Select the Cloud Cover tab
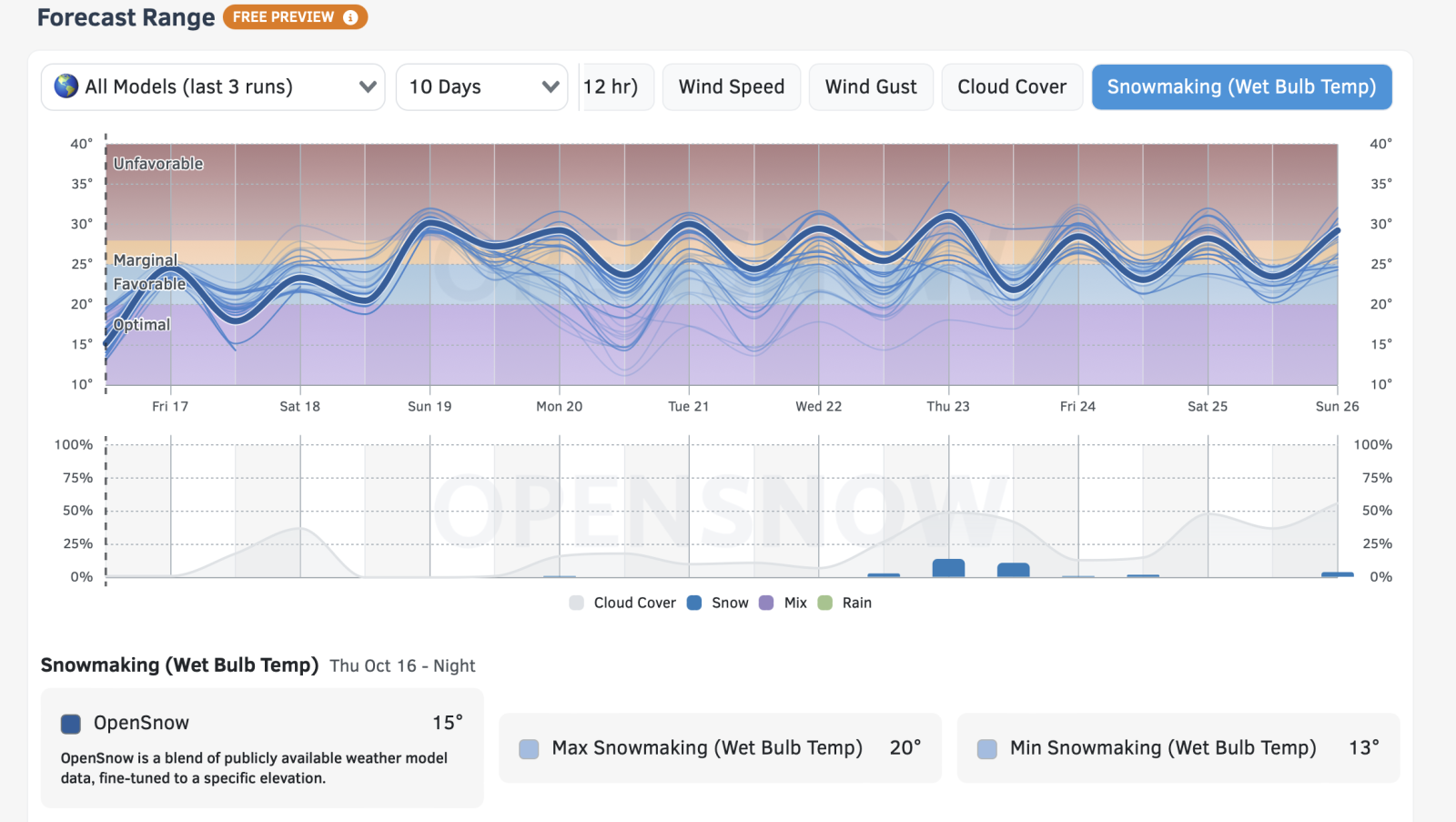This screenshot has height=822, width=1456. [1011, 86]
